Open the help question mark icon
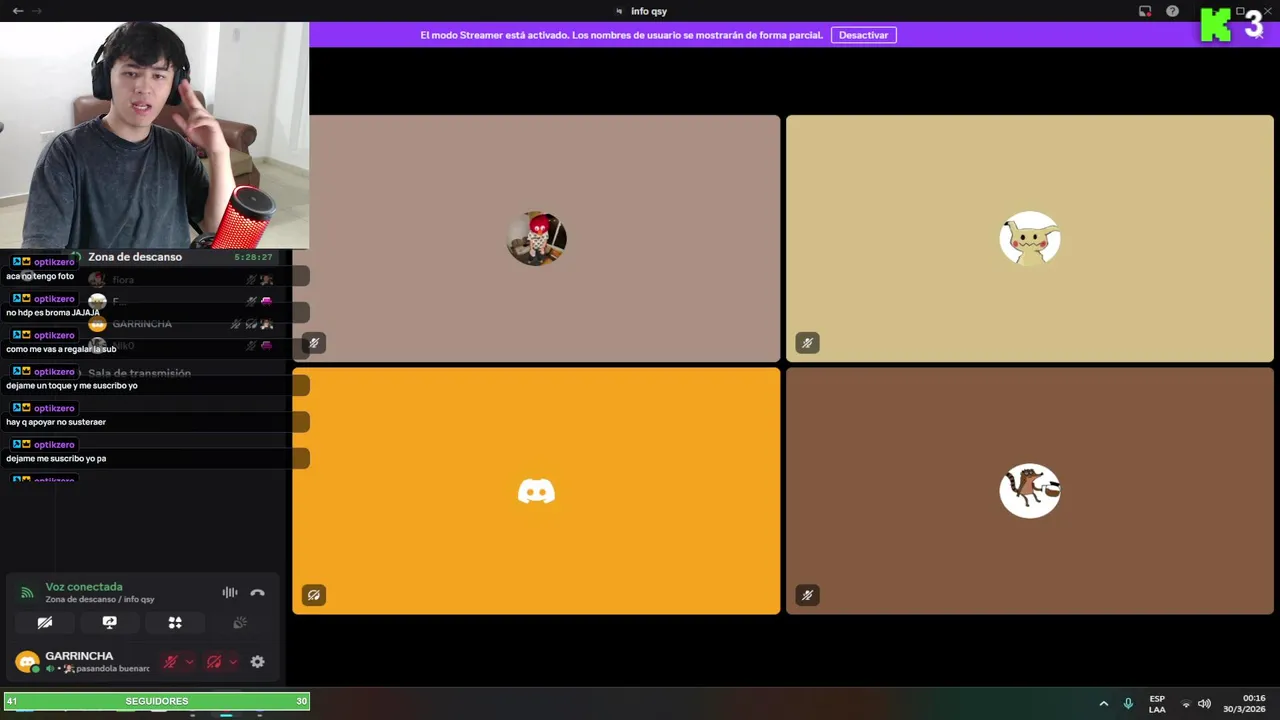This screenshot has width=1280, height=720. coord(1173,11)
